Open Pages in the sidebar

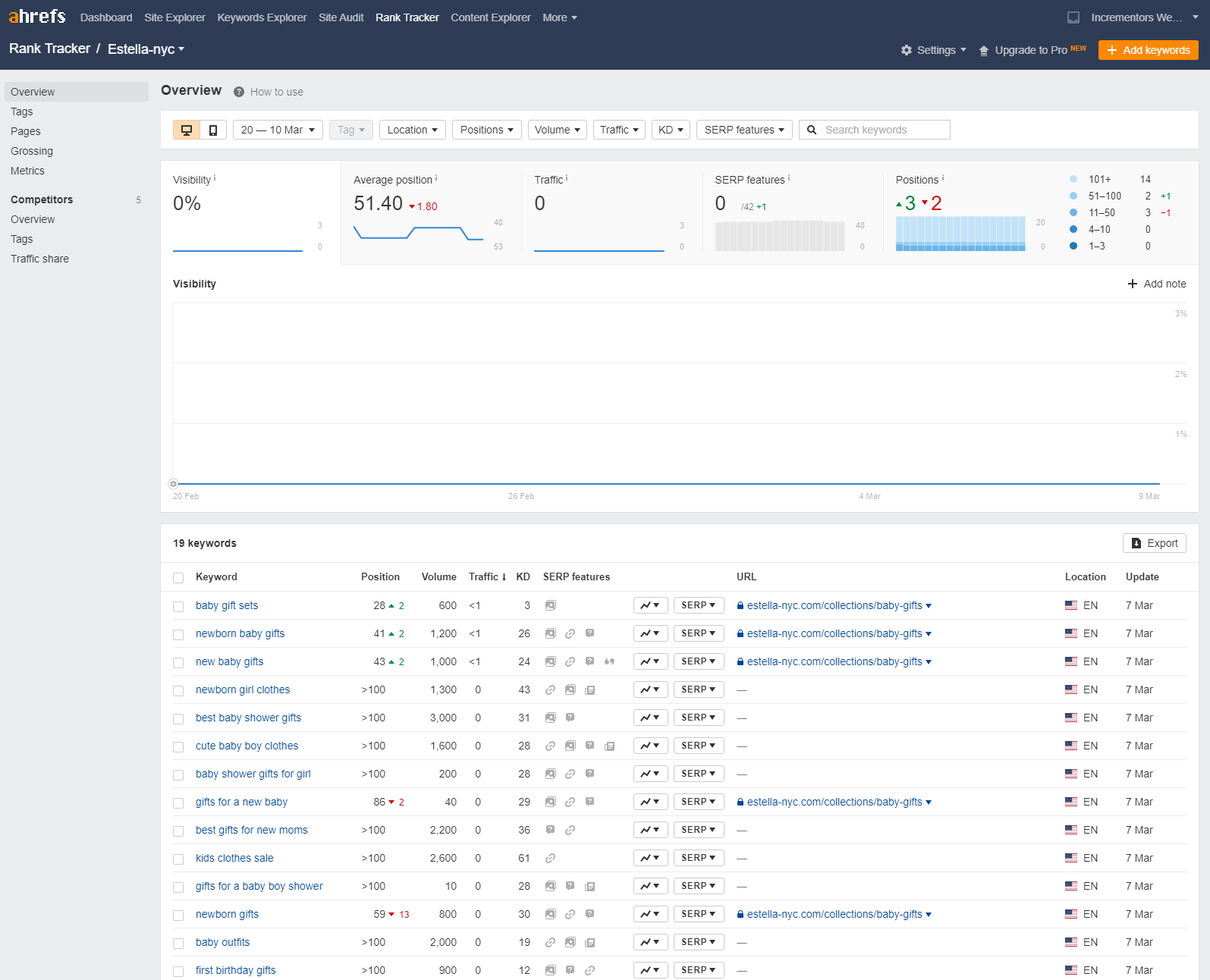click(x=26, y=131)
